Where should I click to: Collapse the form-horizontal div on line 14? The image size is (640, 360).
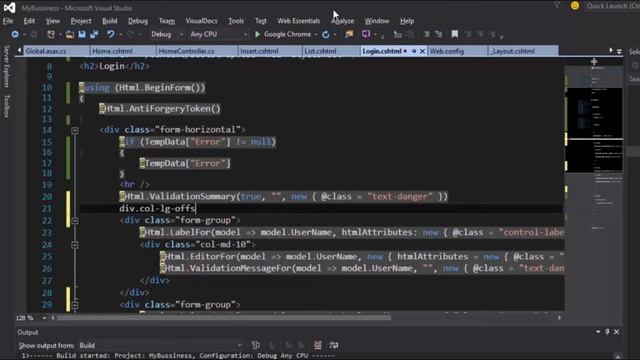pos(75,131)
